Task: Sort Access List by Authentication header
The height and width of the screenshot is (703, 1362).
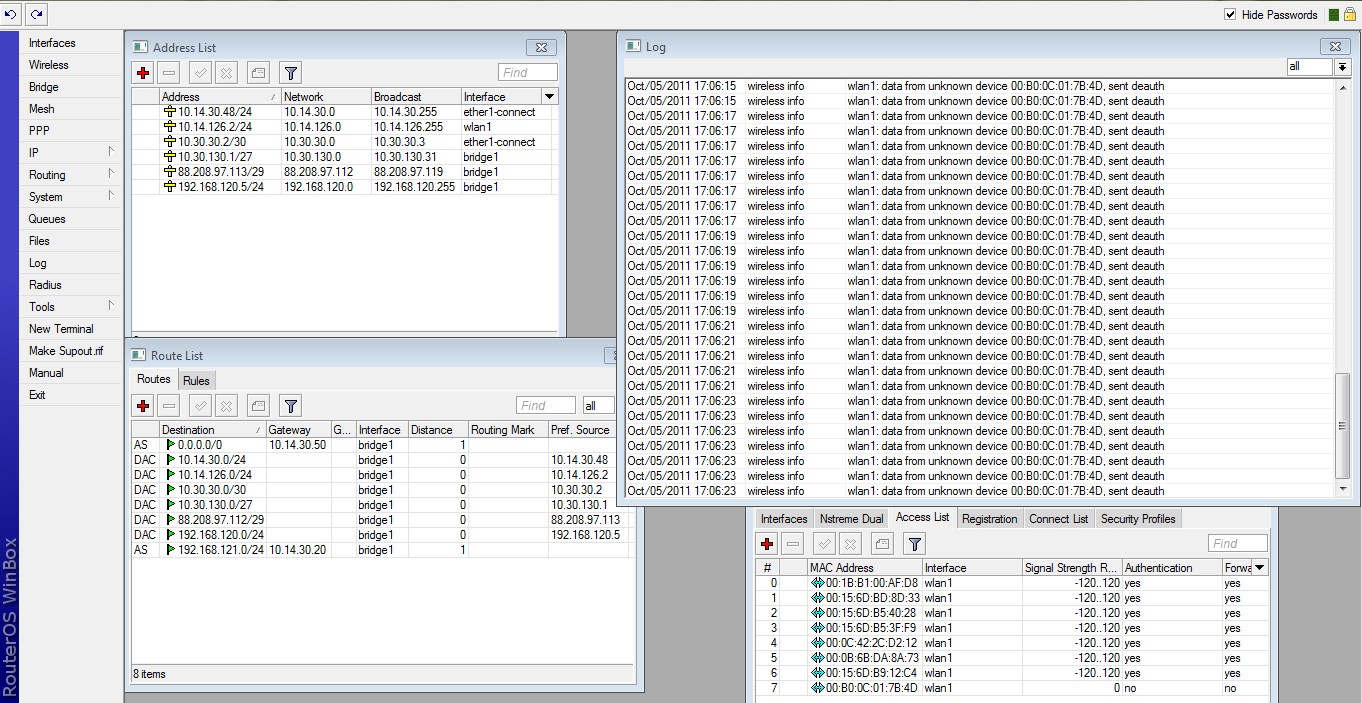Action: [x=1172, y=567]
